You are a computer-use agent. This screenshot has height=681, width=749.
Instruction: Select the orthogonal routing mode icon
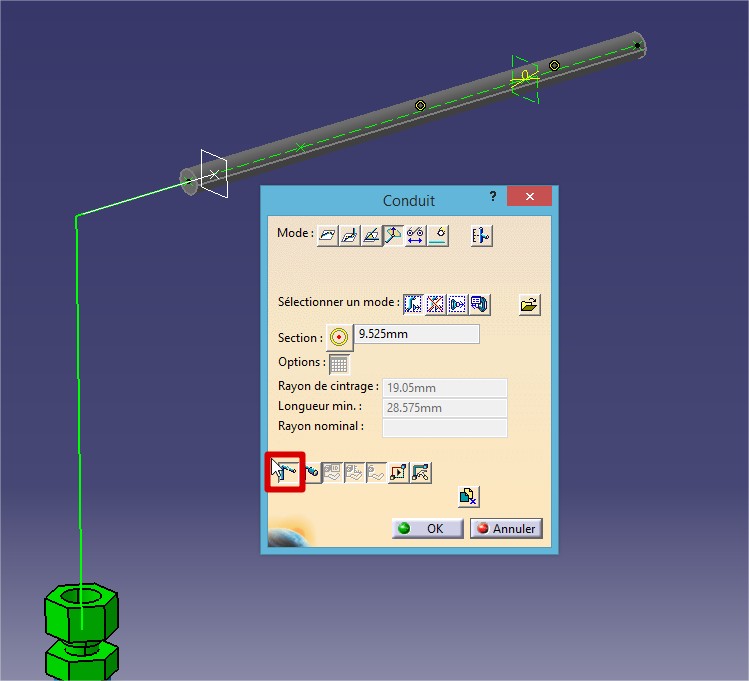(x=349, y=235)
